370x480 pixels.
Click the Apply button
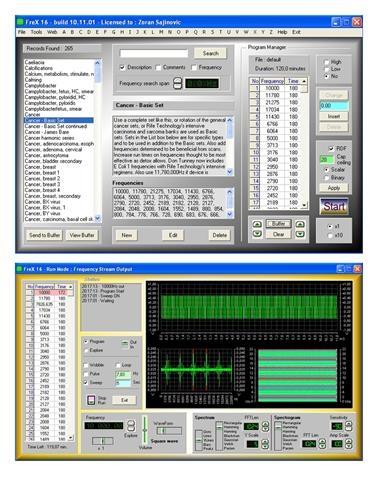tap(334, 188)
